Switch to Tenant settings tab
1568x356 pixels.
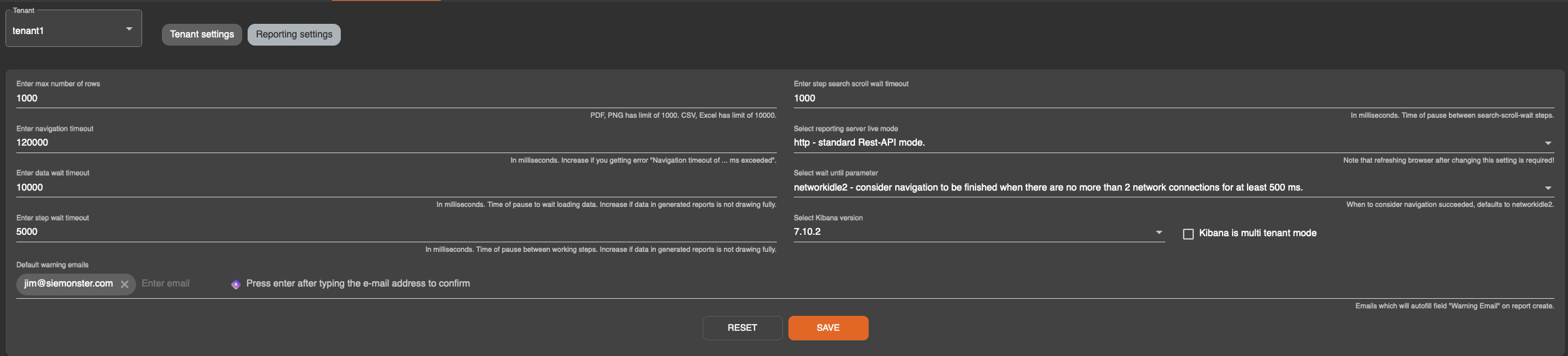(202, 35)
